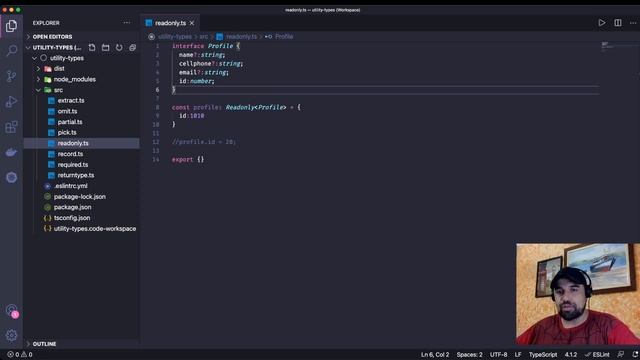
Task: Open the Explorer view in activity bar
Action: pyautogui.click(x=11, y=26)
